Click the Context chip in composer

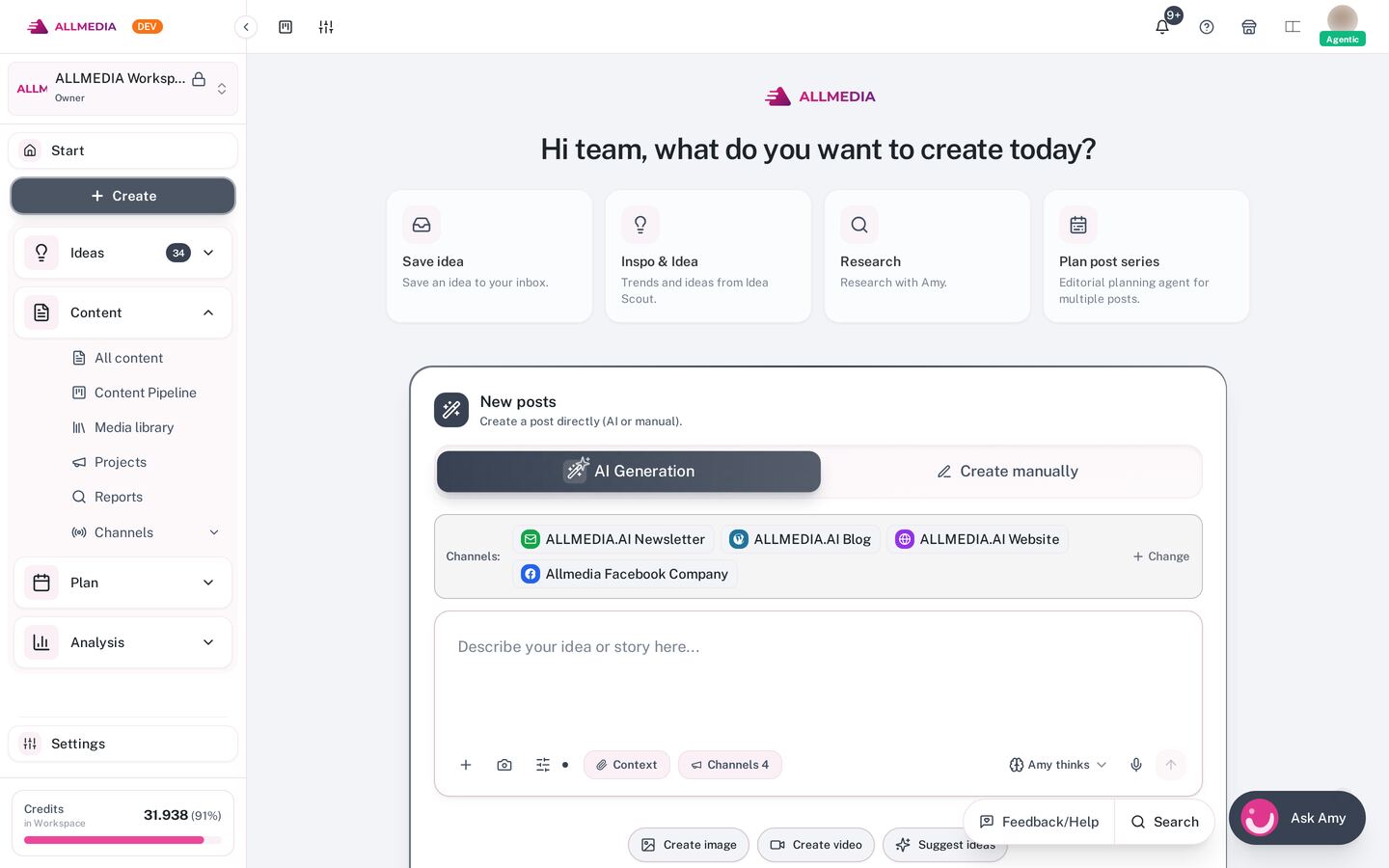click(626, 765)
